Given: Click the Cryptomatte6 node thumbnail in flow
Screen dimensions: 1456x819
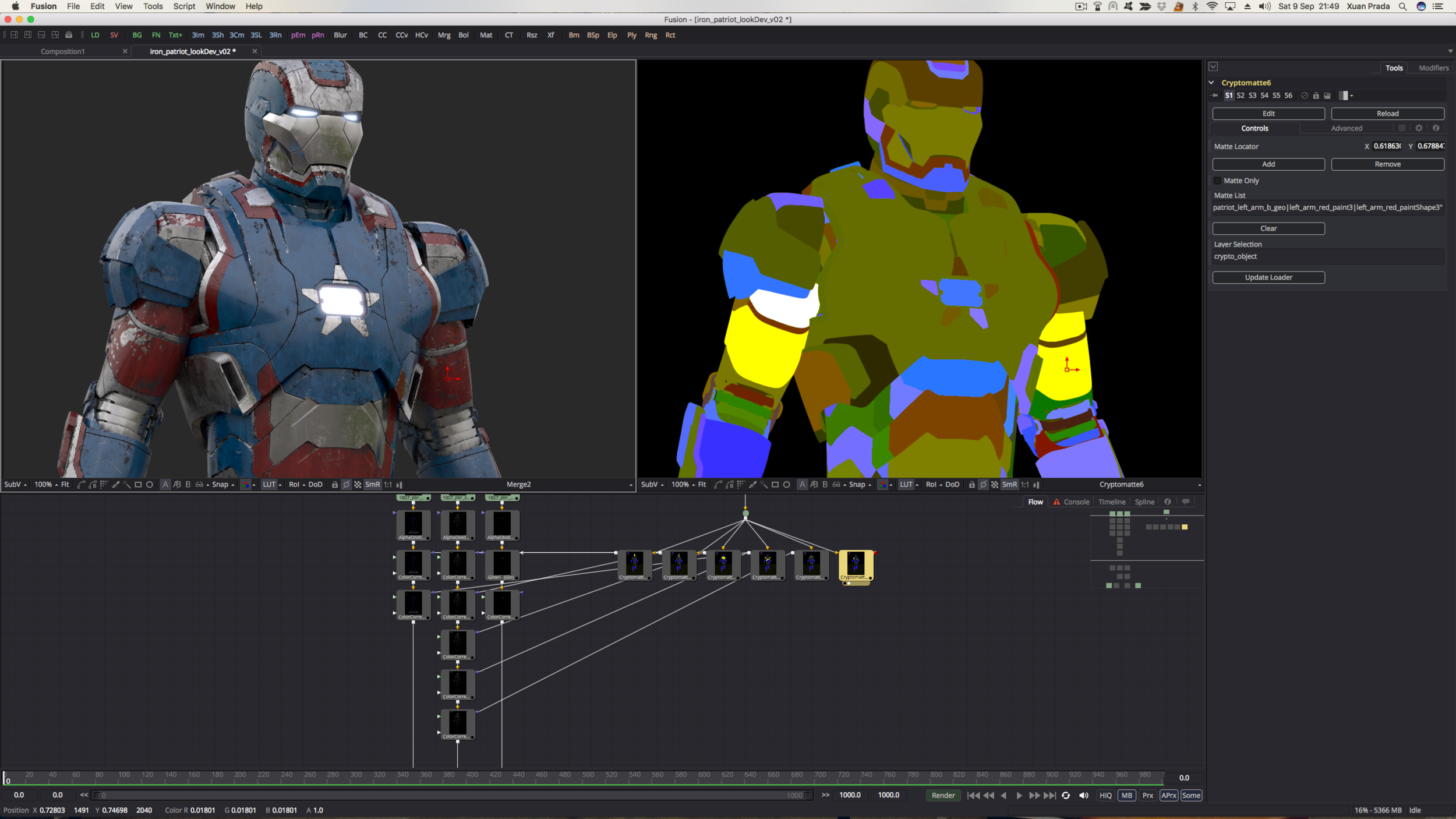Looking at the screenshot, I should (x=856, y=563).
